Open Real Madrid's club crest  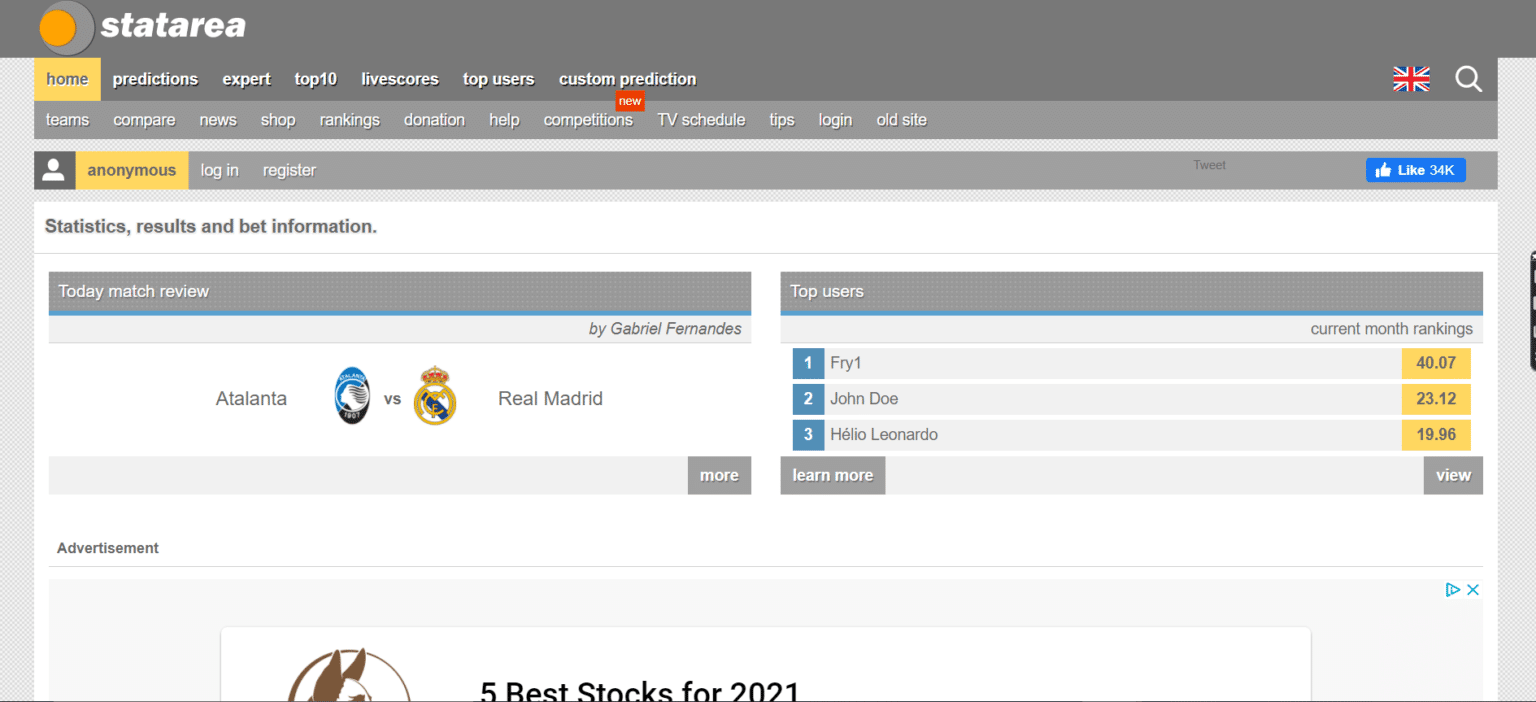click(435, 396)
